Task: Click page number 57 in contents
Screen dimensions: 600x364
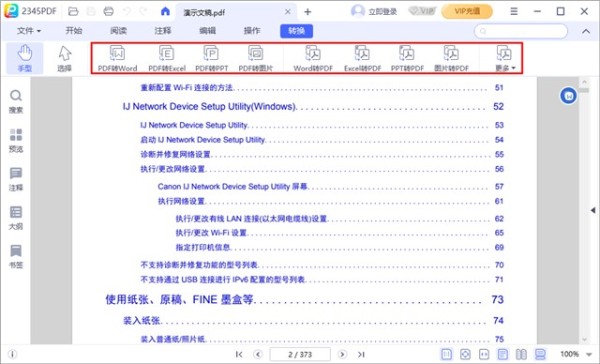Action: coord(499,186)
